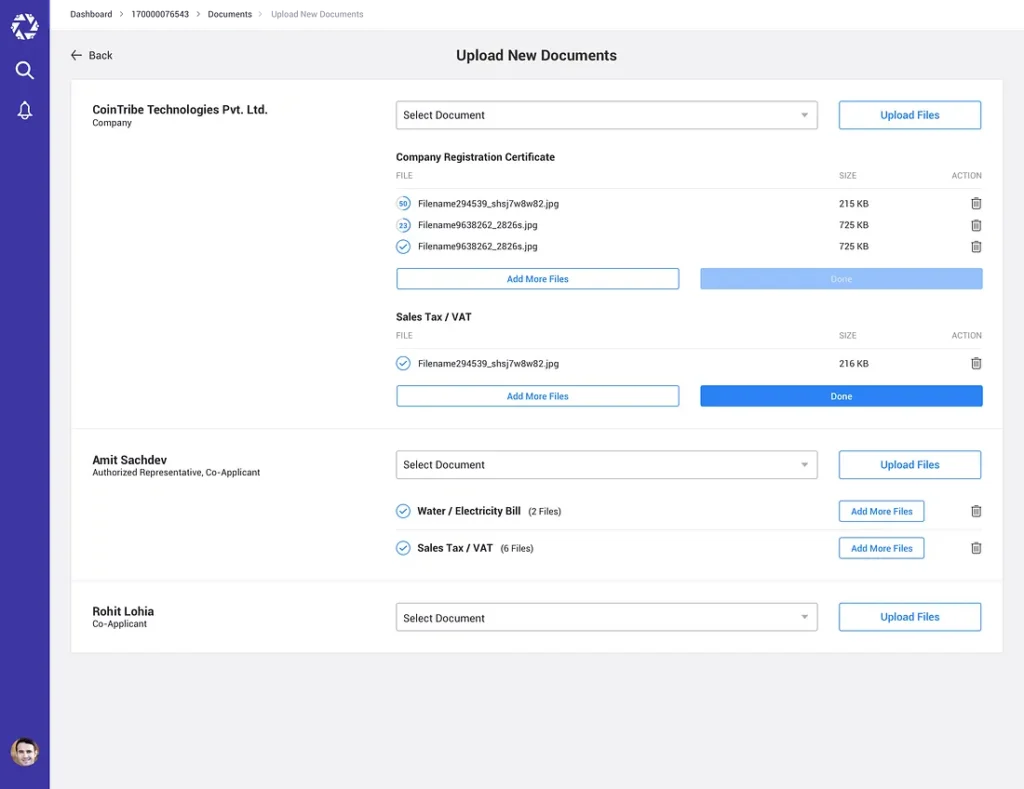Click checkmark beside Water / Electricity Bill
This screenshot has width=1024, height=789.
[403, 511]
